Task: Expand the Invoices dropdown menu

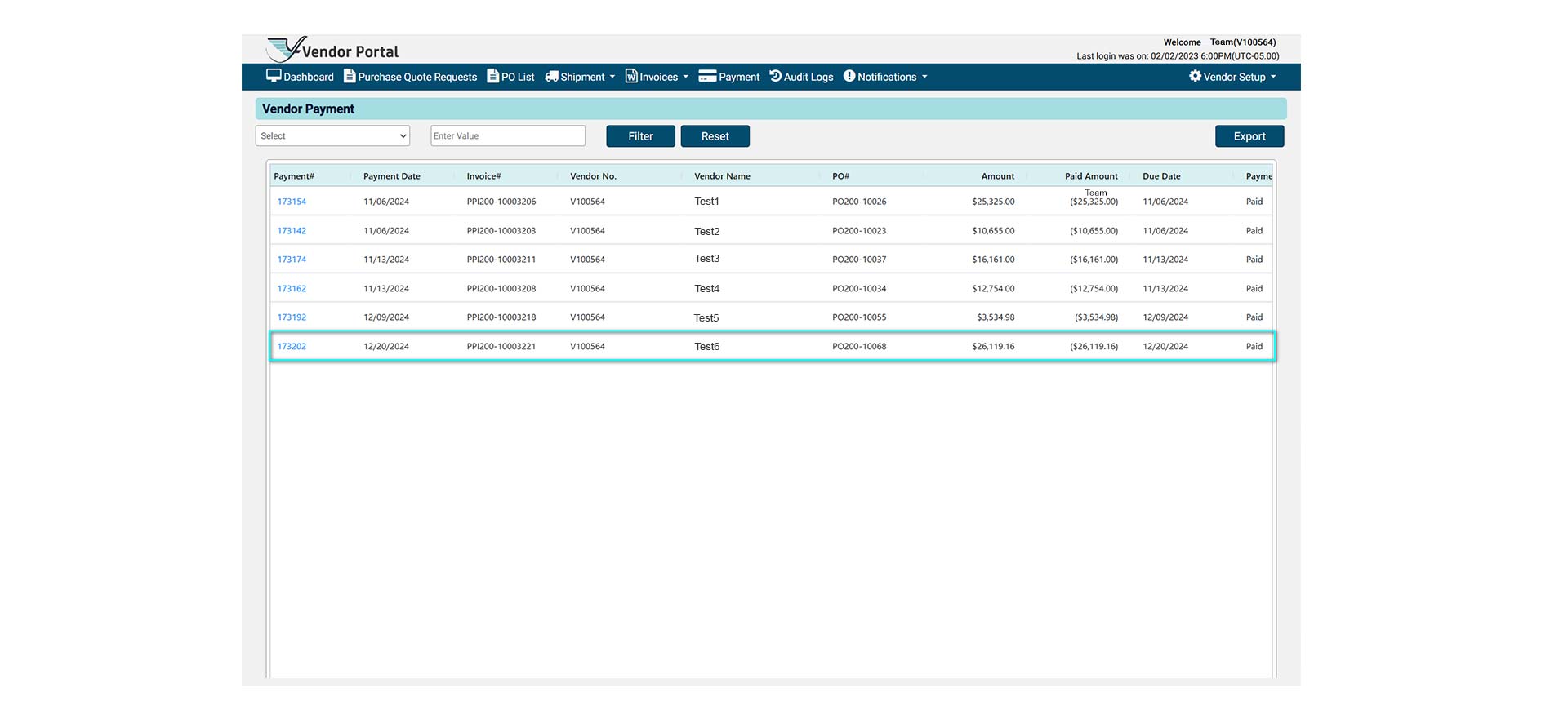Action: point(657,77)
